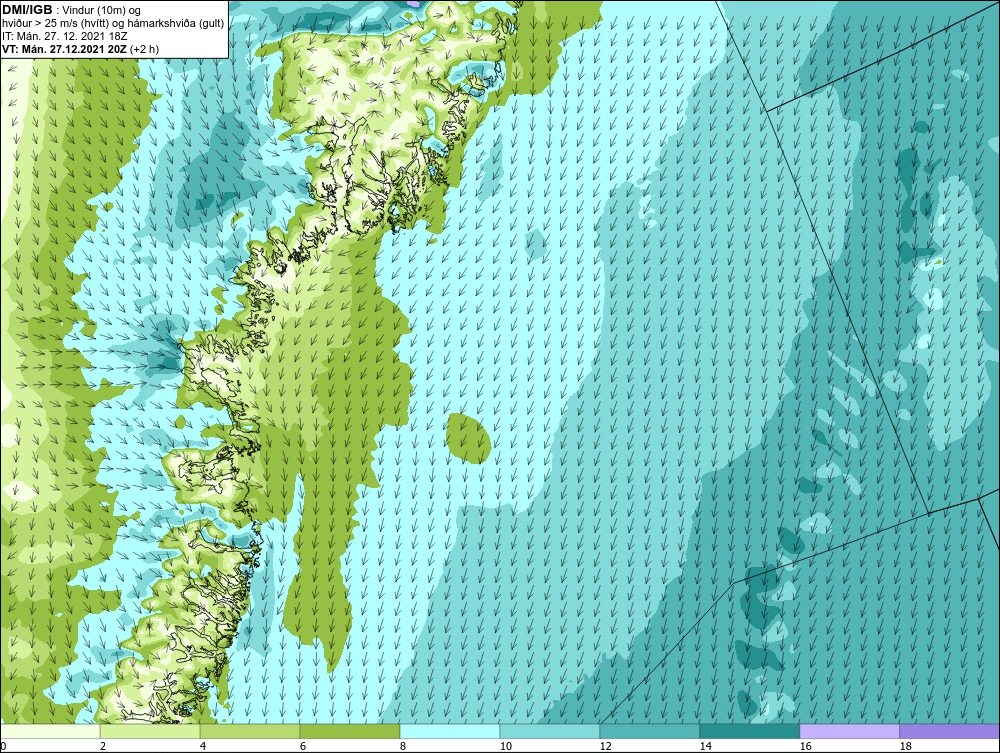
Task: Click the legend label "10"
Action: 505,746
